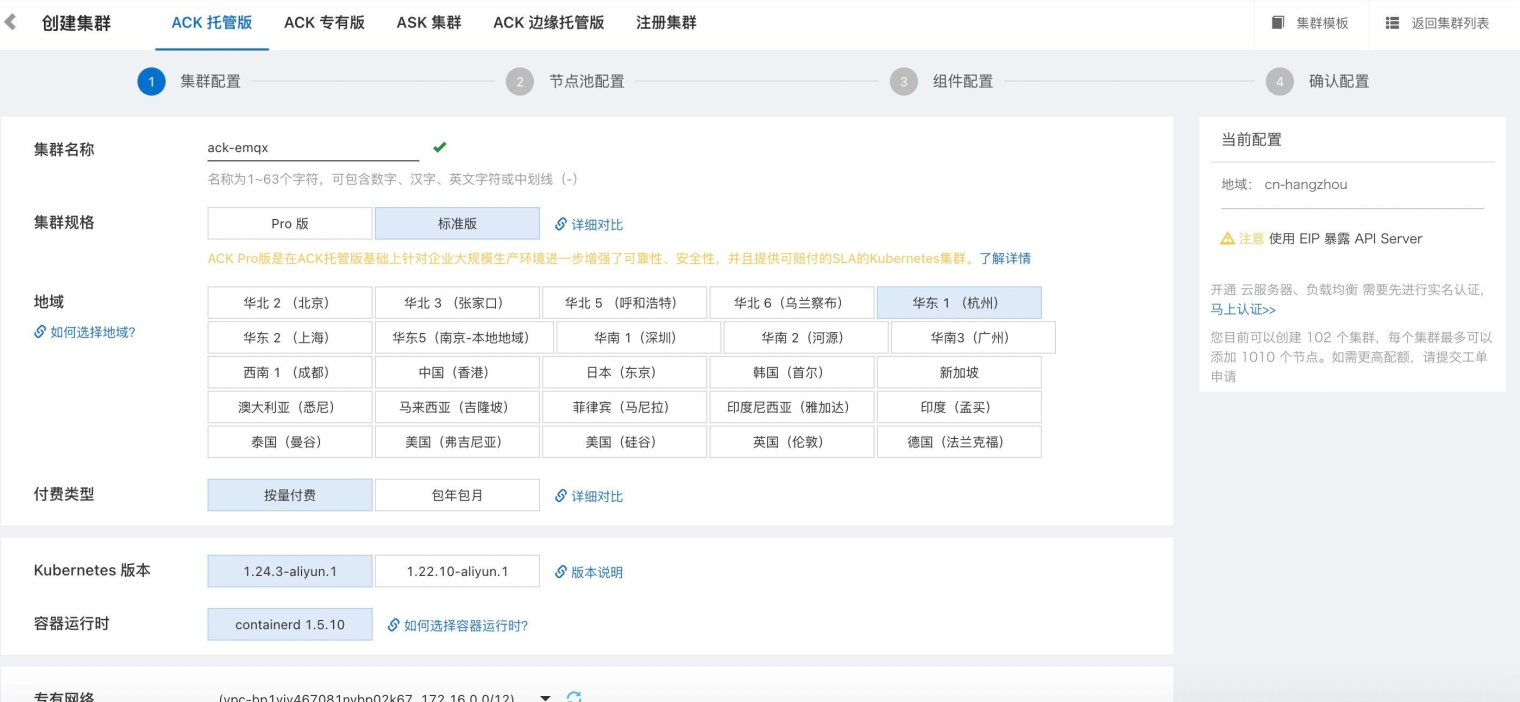Click the green checkmark beside the cluster name

point(438,146)
